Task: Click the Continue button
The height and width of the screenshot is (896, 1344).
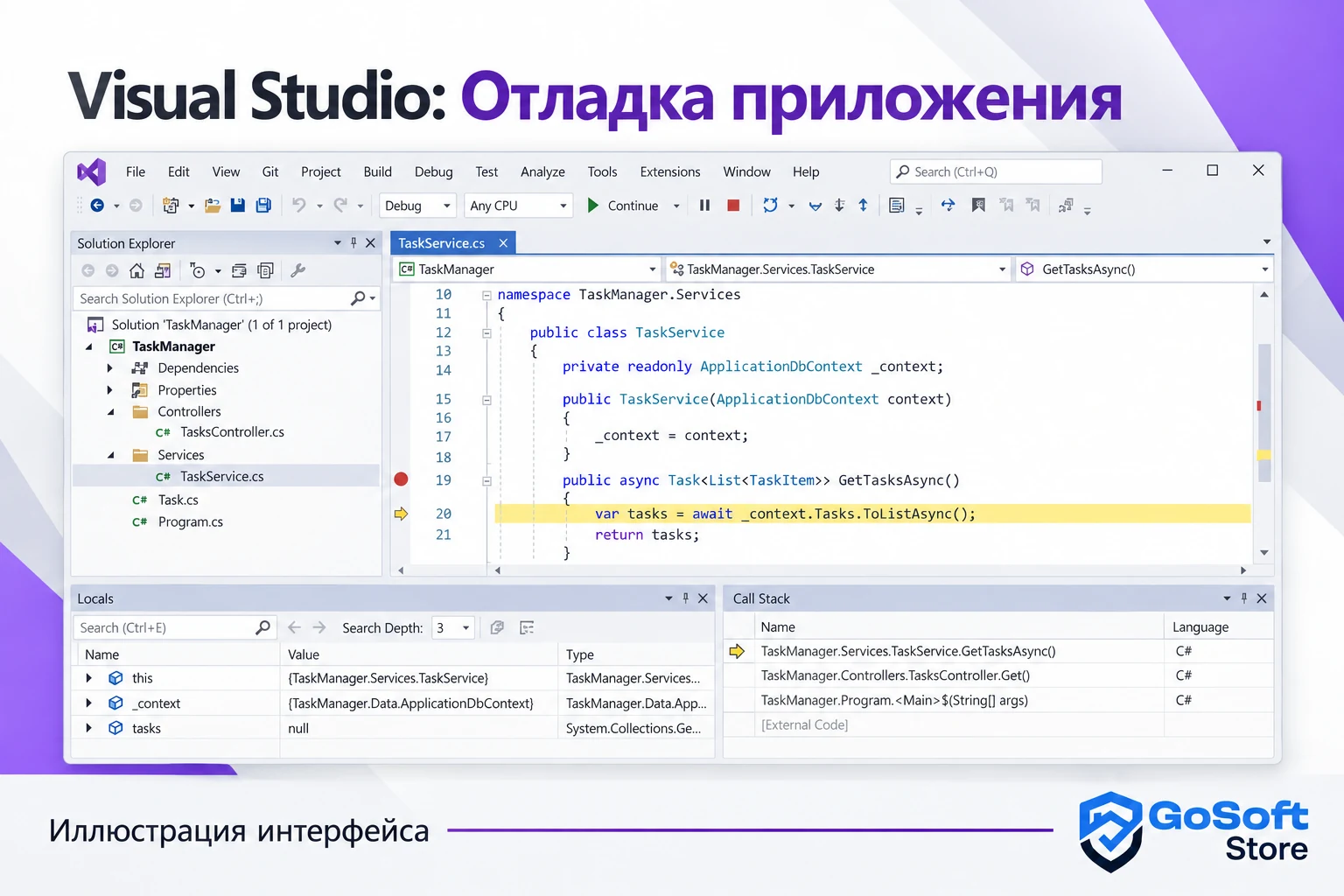Action: pyautogui.click(x=623, y=206)
